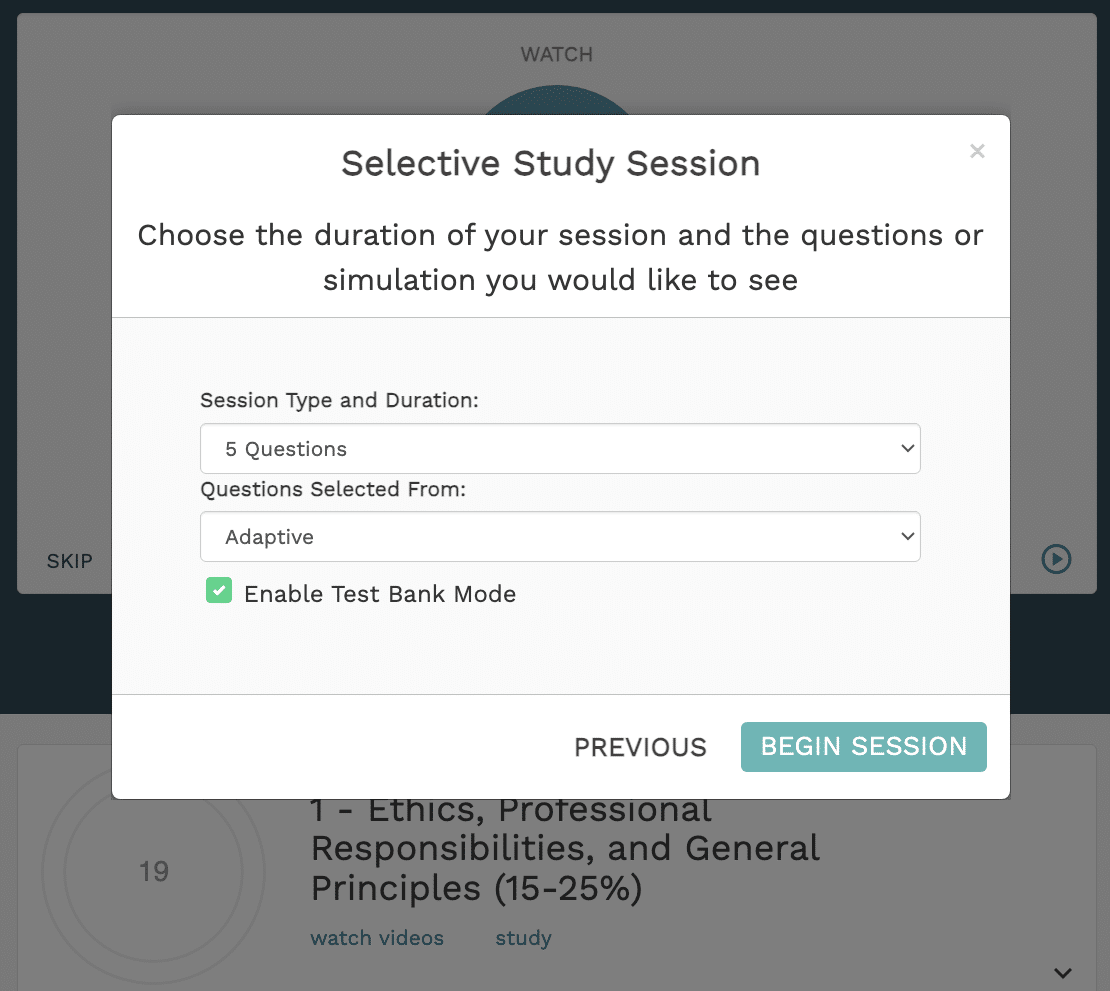Select the Ethics, Professional Responsibilities section title
Image resolution: width=1110 pixels, height=991 pixels.
[x=565, y=848]
